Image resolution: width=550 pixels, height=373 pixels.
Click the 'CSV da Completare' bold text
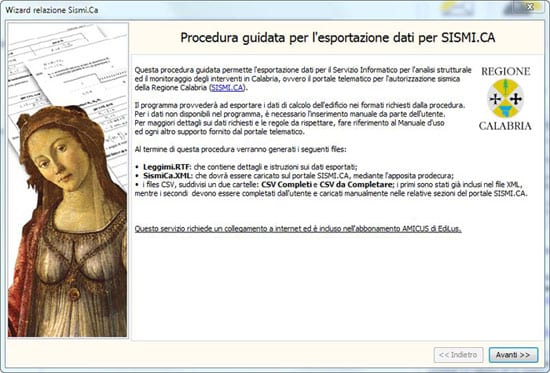(355, 184)
